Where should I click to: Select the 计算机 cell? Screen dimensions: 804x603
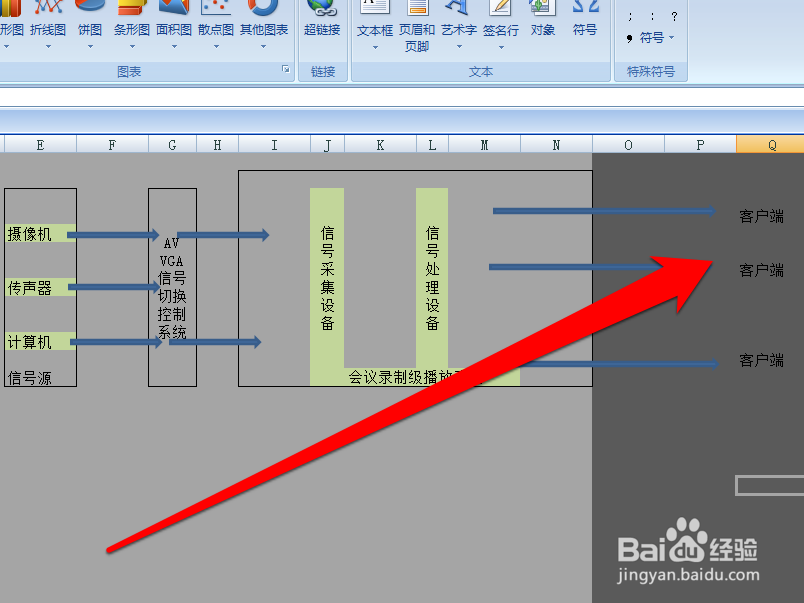click(41, 341)
